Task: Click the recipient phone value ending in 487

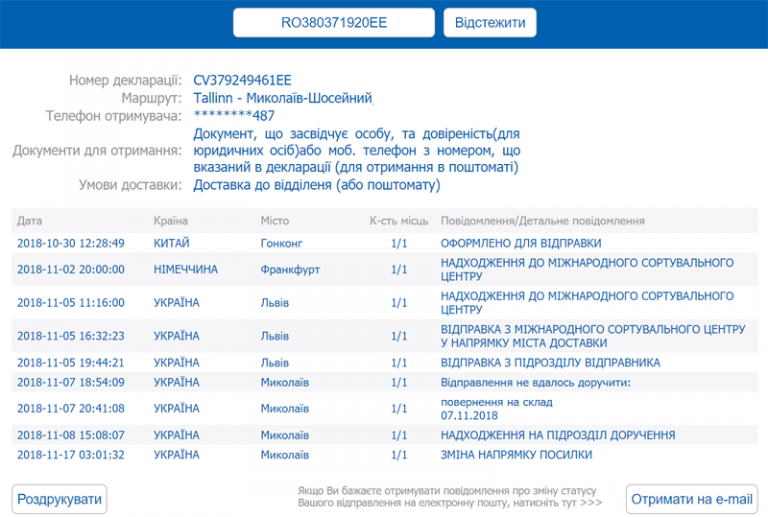Action: pyautogui.click(x=234, y=116)
